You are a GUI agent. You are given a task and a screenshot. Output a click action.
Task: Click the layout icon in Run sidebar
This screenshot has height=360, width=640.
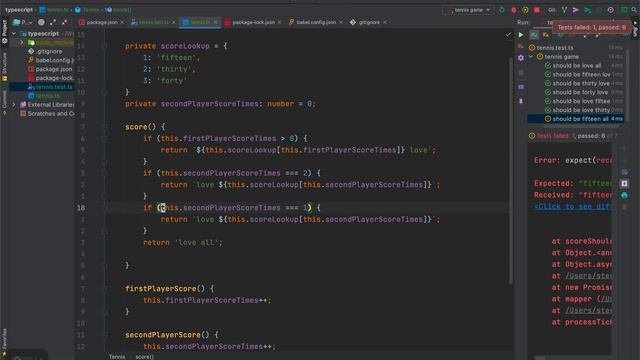point(521,87)
